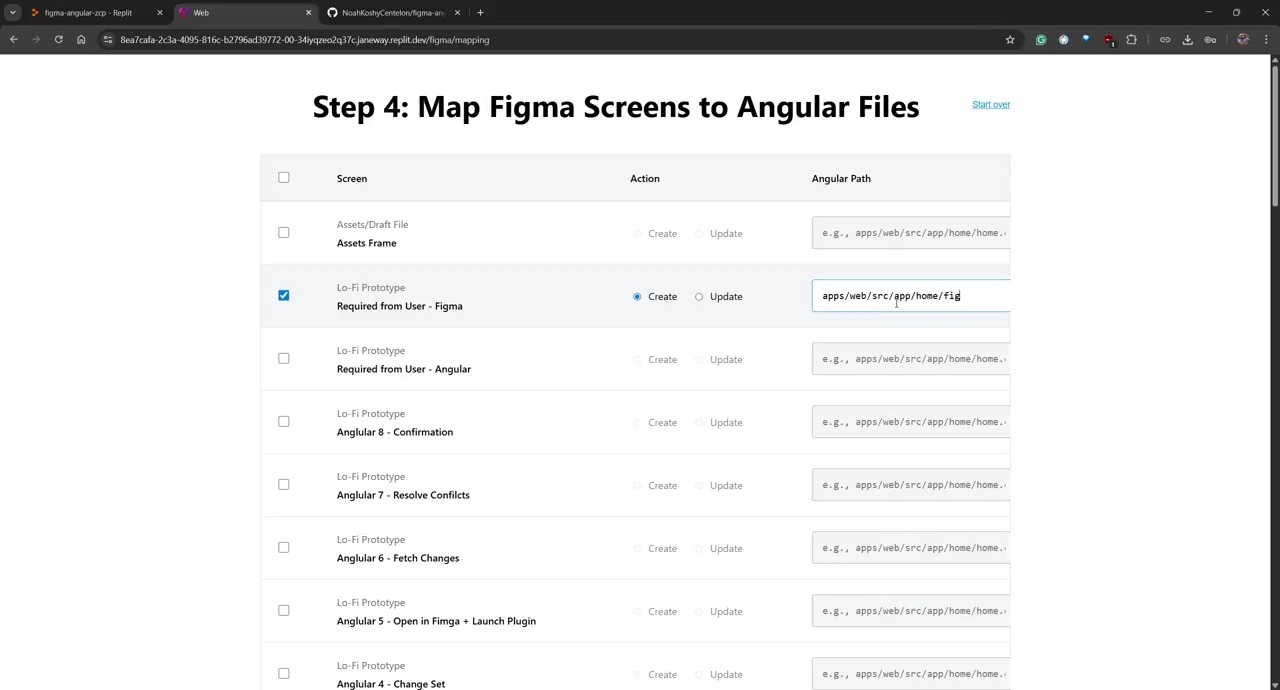Check Anglular 7 - Resolve Confilcts checkbox

click(x=284, y=485)
